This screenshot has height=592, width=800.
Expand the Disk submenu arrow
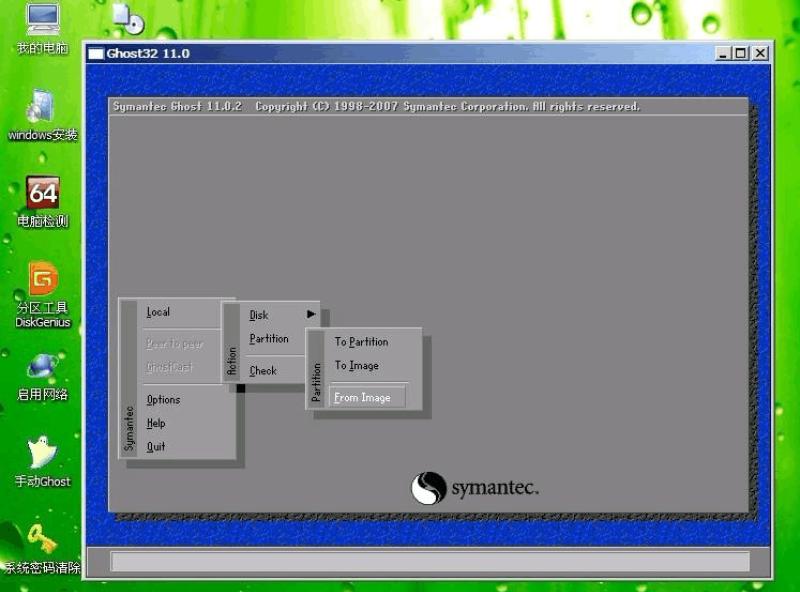pos(311,314)
